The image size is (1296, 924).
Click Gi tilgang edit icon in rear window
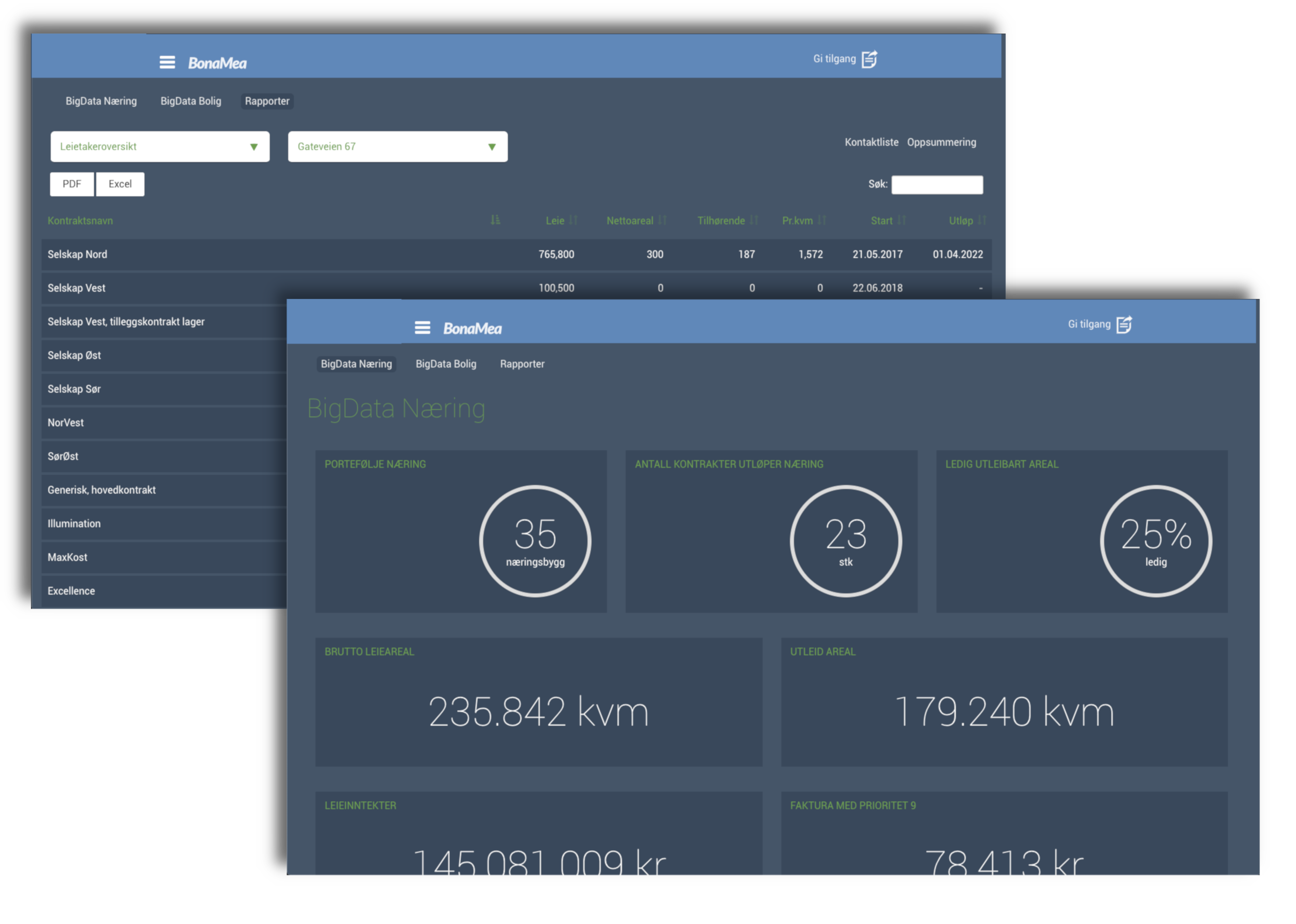click(869, 59)
